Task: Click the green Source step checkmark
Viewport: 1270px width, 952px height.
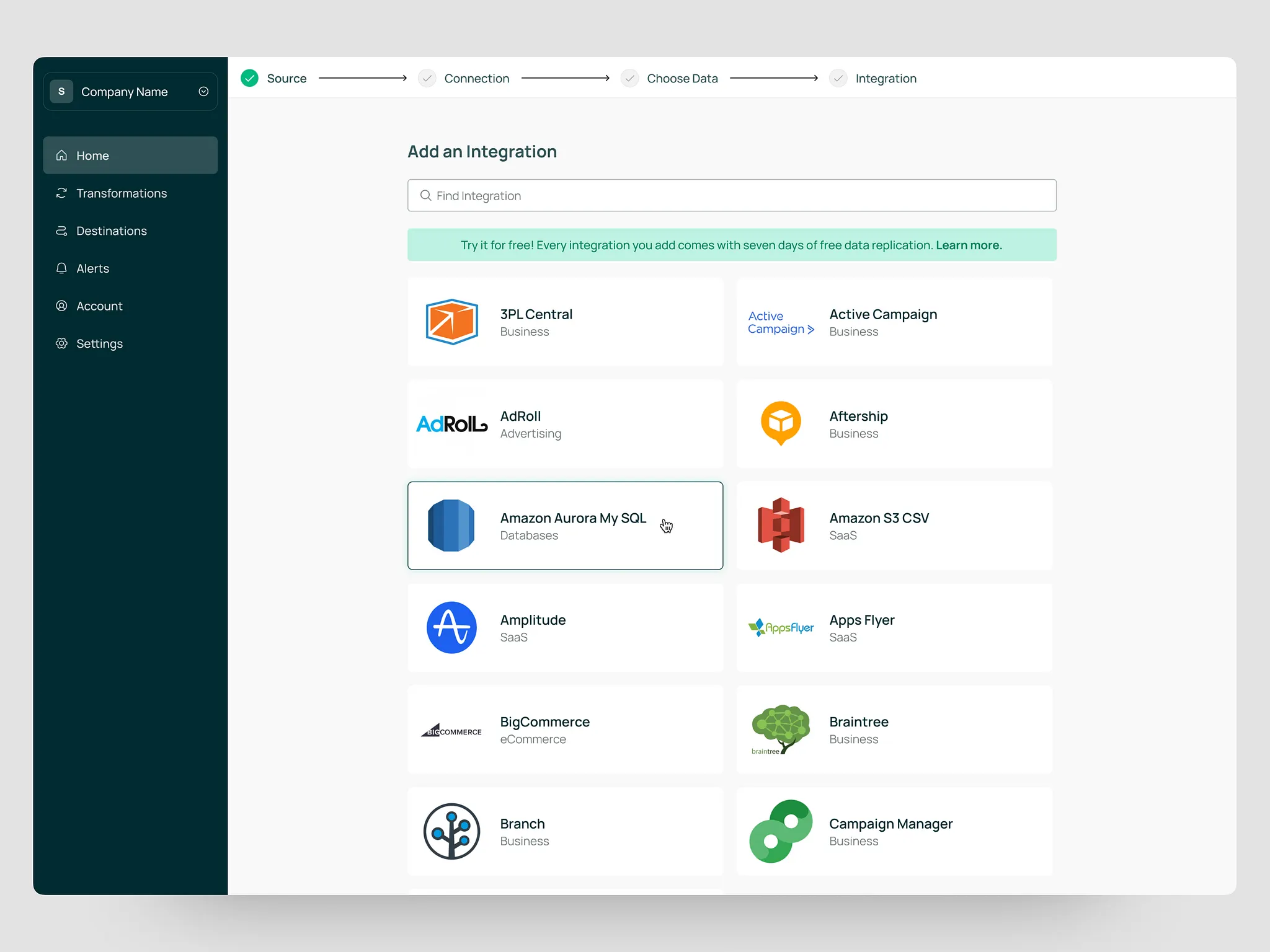Action: click(x=249, y=78)
